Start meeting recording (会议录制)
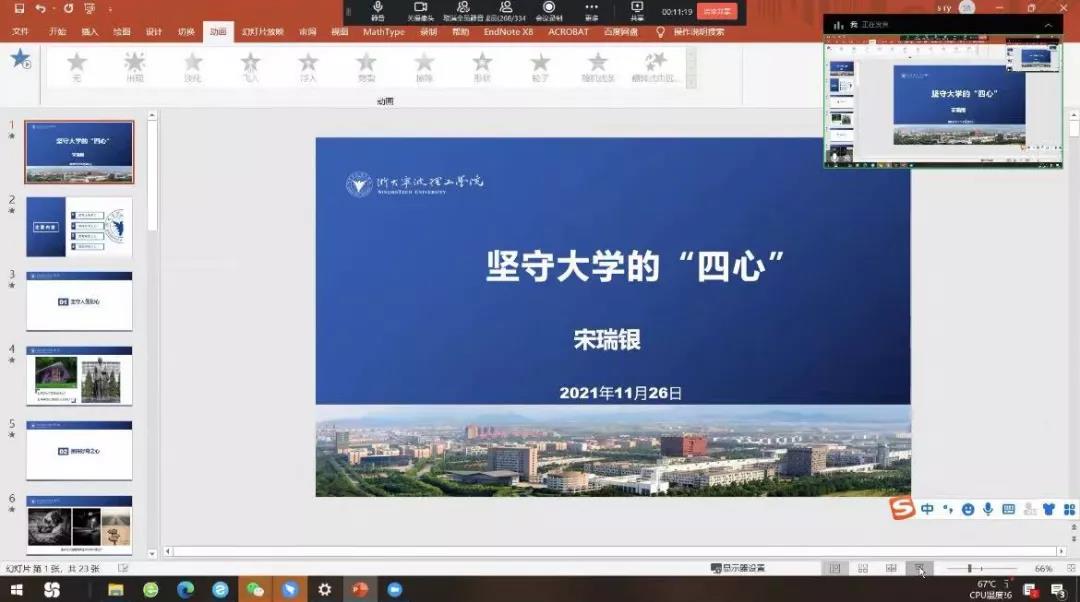Viewport: 1080px width, 602px height. [548, 10]
